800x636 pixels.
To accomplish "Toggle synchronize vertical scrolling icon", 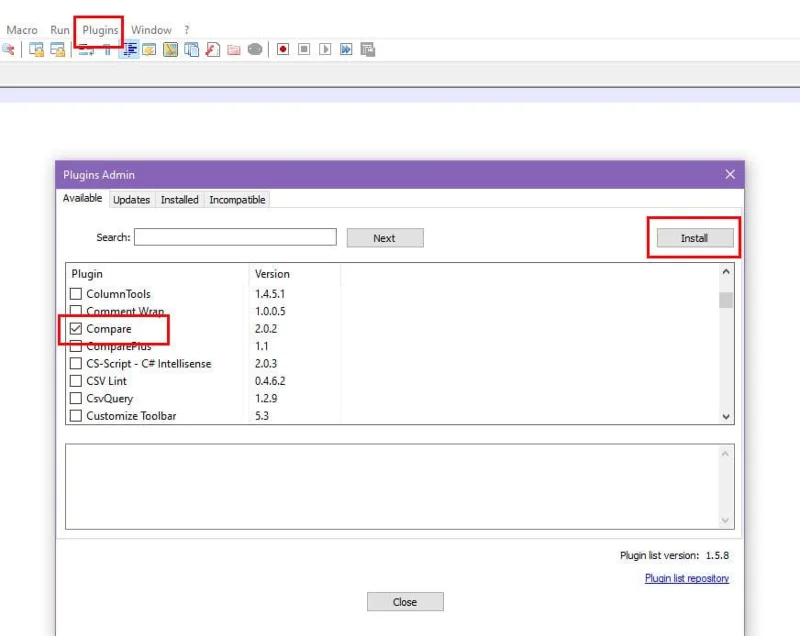I will coord(36,49).
